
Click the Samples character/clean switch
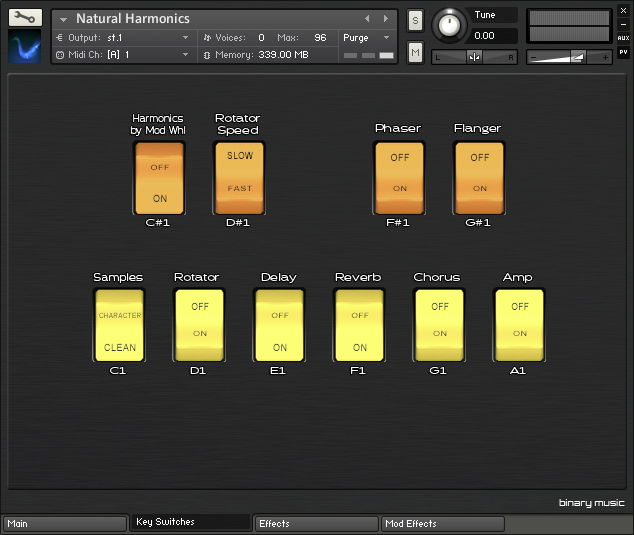click(119, 325)
